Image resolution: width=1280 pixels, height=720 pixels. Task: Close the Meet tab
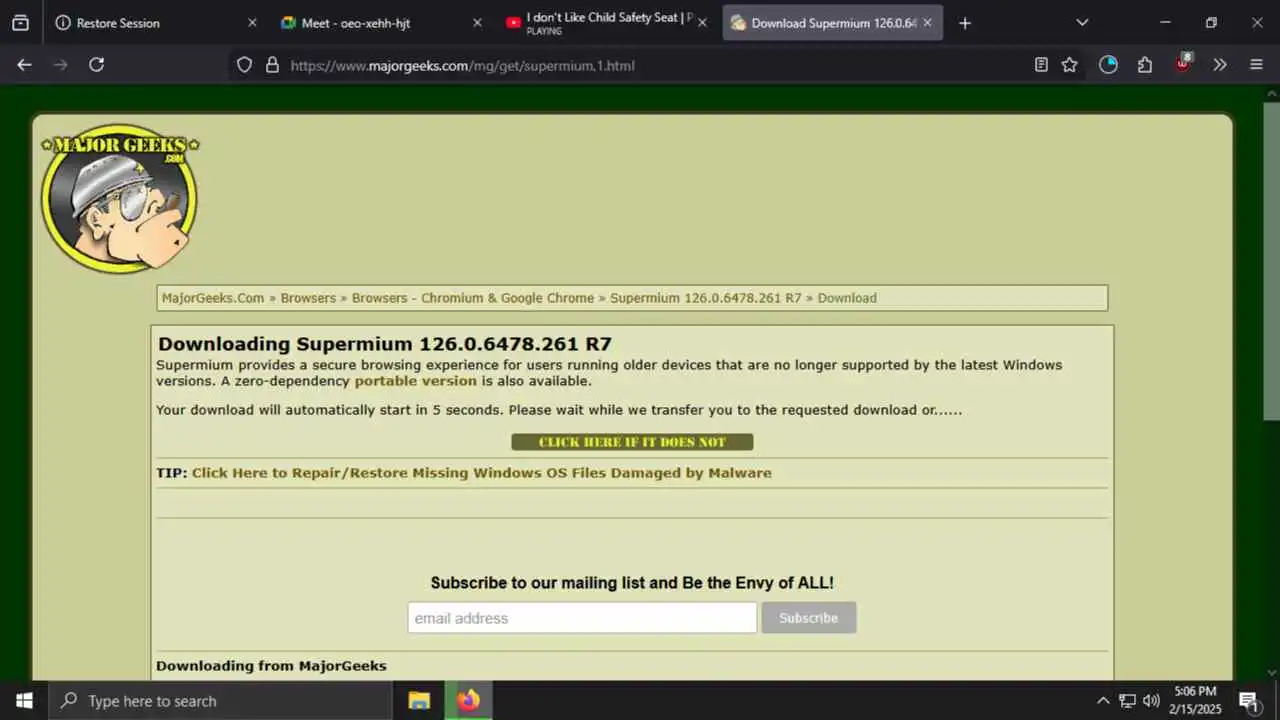pyautogui.click(x=477, y=22)
